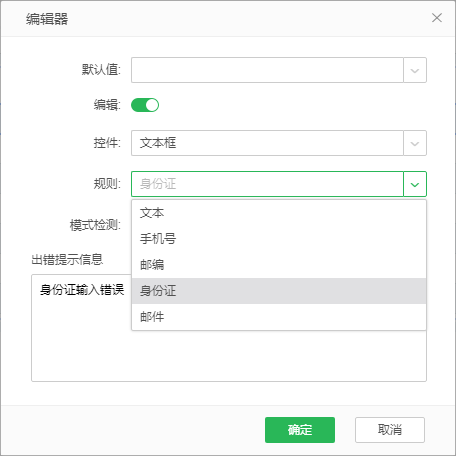Screen dimensions: 456x456
Task: Click the 取消 button
Action: coord(390,430)
